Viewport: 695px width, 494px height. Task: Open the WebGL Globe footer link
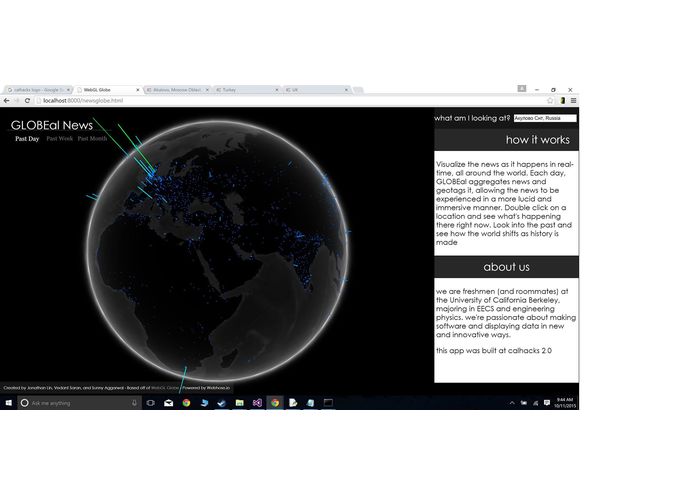165,388
